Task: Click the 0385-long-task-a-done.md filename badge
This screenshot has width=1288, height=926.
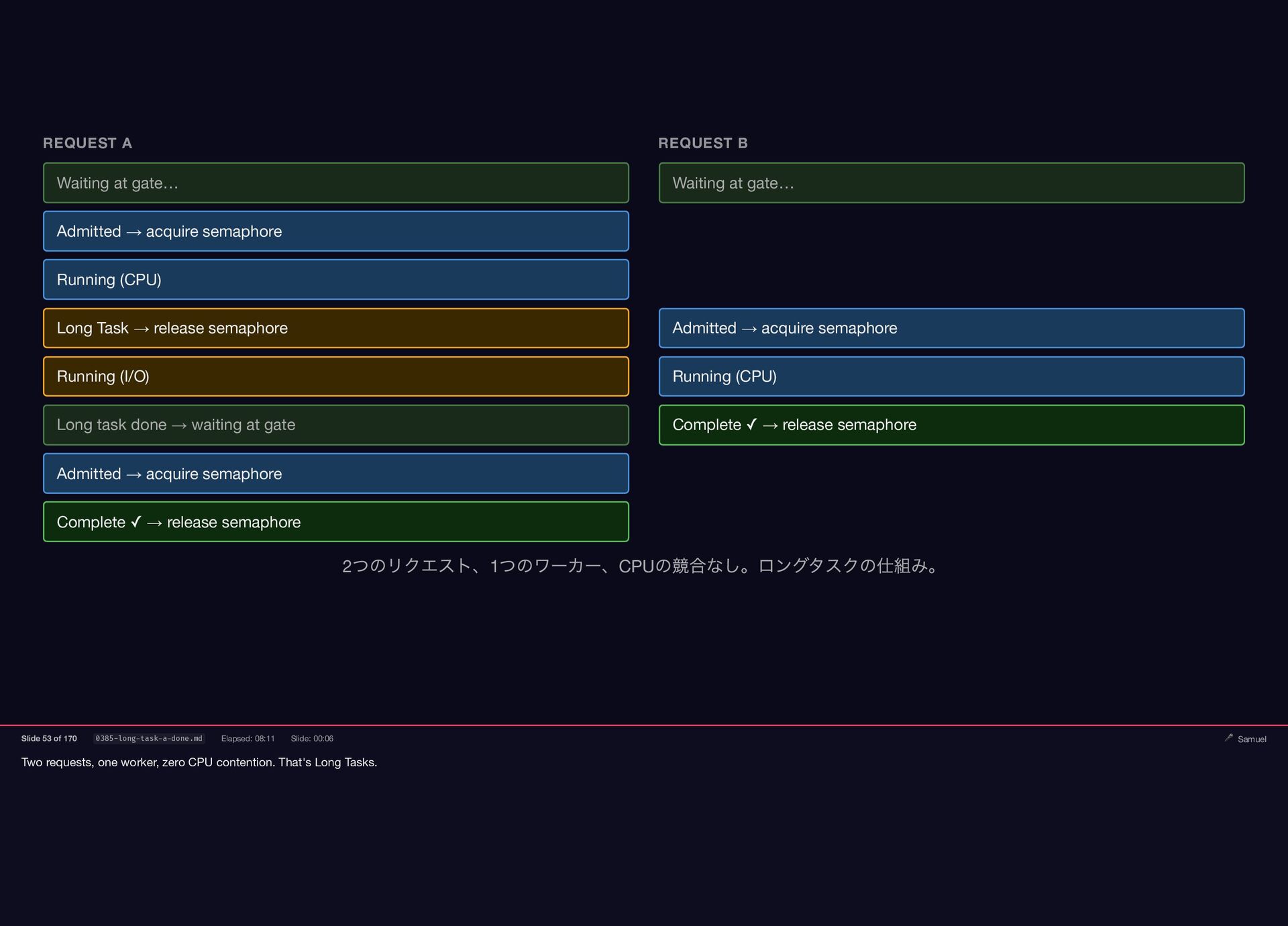Action: point(148,738)
